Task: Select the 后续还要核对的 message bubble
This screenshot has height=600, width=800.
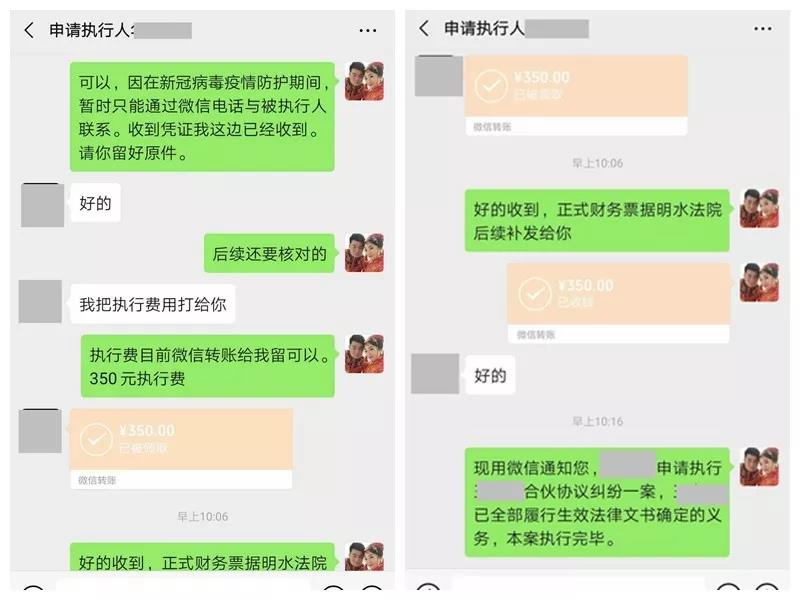Action: (x=269, y=254)
